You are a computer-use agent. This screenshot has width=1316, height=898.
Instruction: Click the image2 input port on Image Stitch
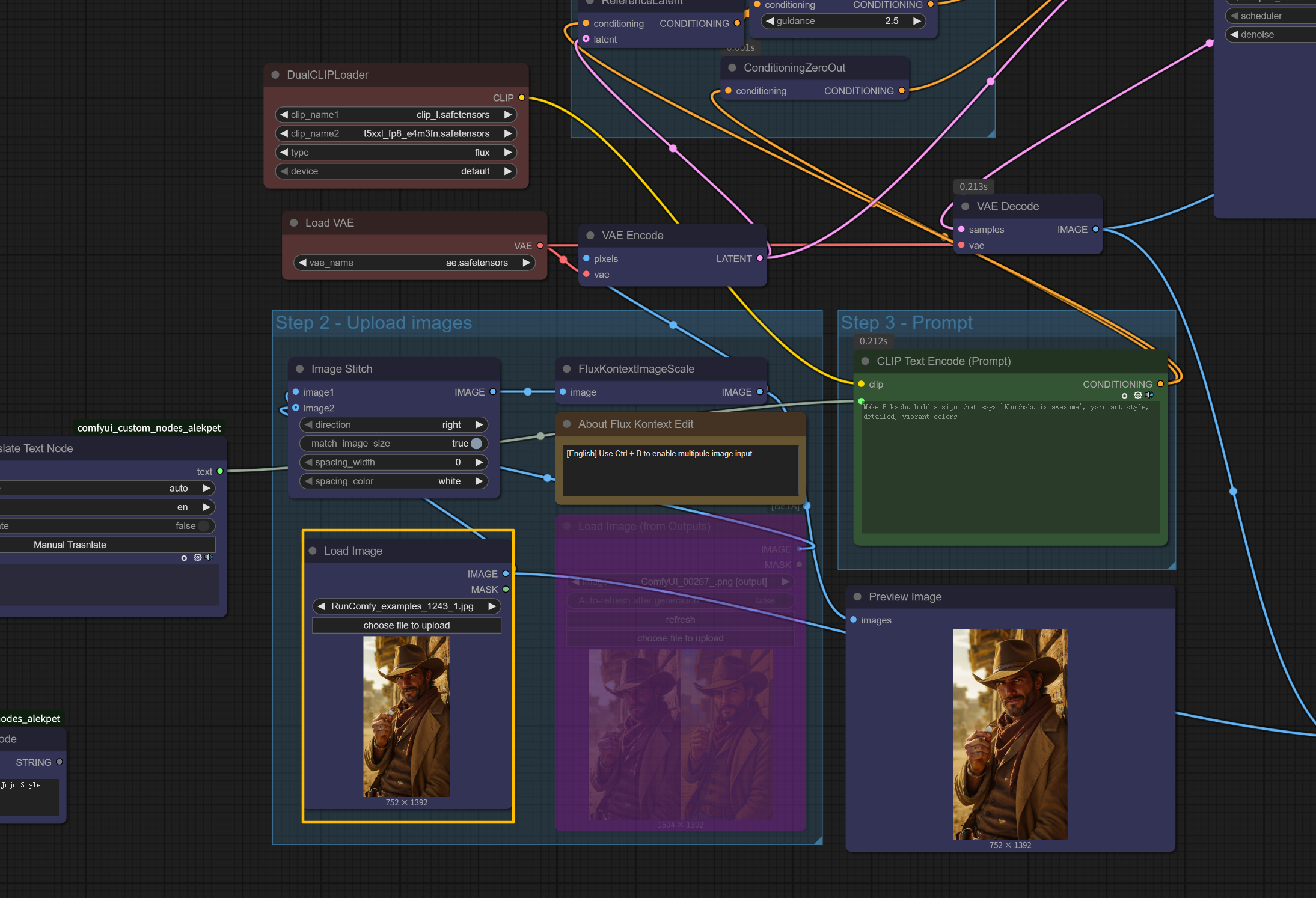(296, 408)
